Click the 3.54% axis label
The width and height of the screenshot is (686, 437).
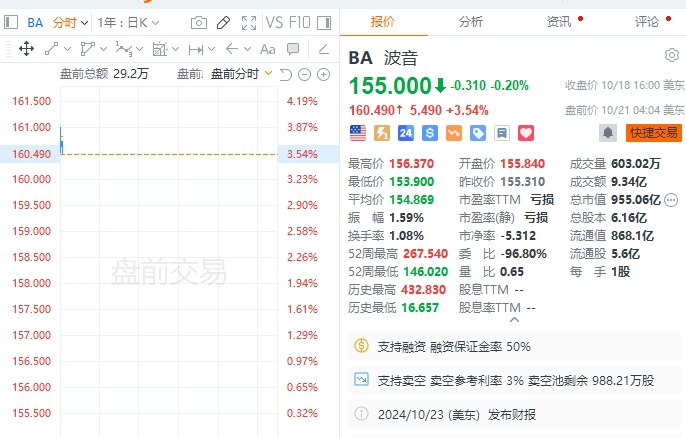(x=302, y=154)
